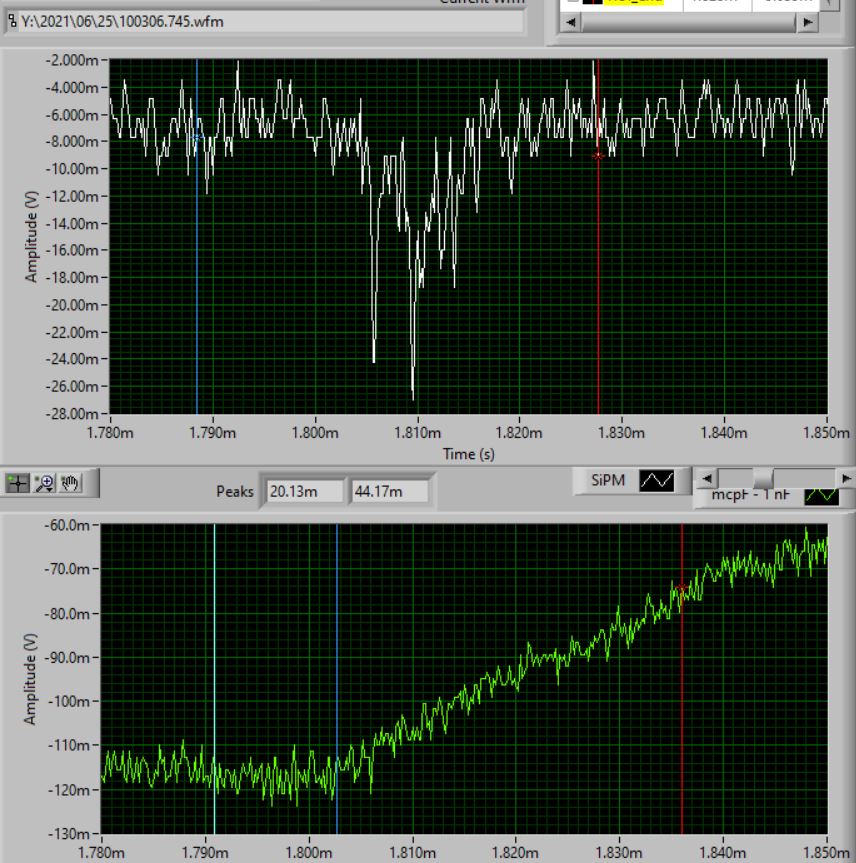Click the -2.000m top y-axis limit

72,60
